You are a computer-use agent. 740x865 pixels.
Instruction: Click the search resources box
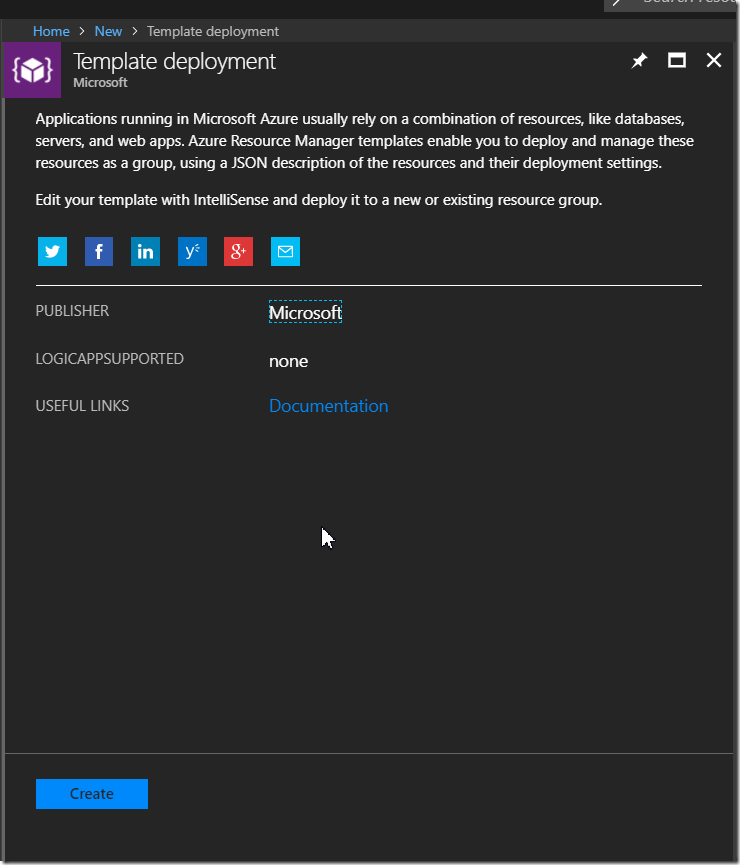[672, 6]
